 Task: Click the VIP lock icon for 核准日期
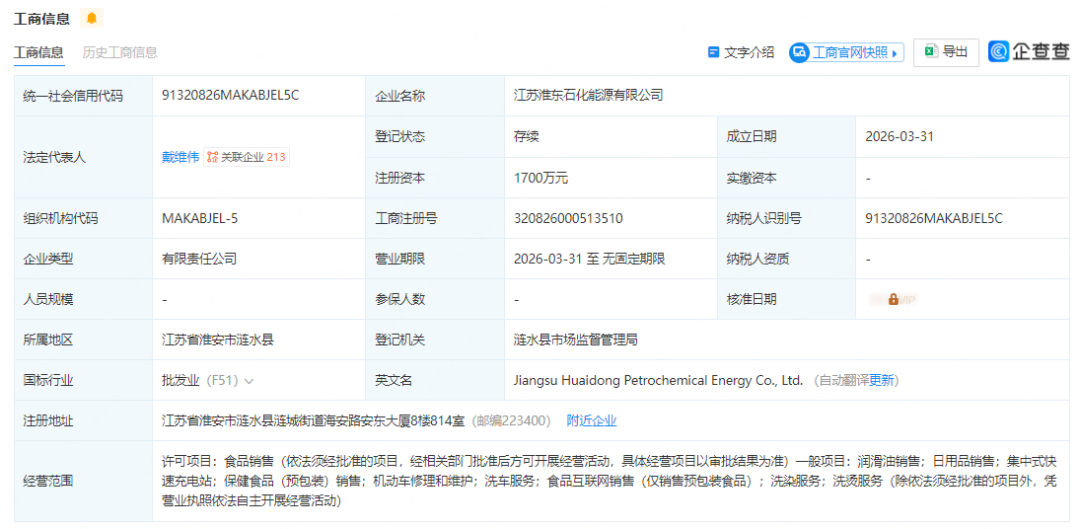tap(893, 300)
